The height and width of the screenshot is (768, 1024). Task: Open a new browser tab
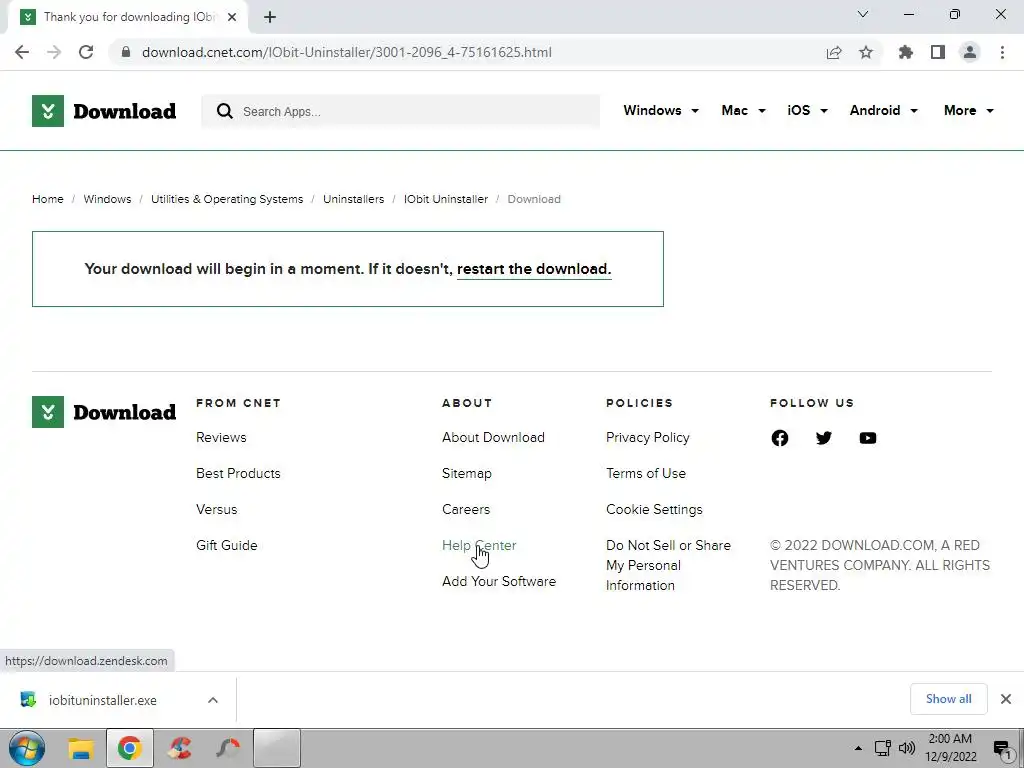tap(270, 17)
